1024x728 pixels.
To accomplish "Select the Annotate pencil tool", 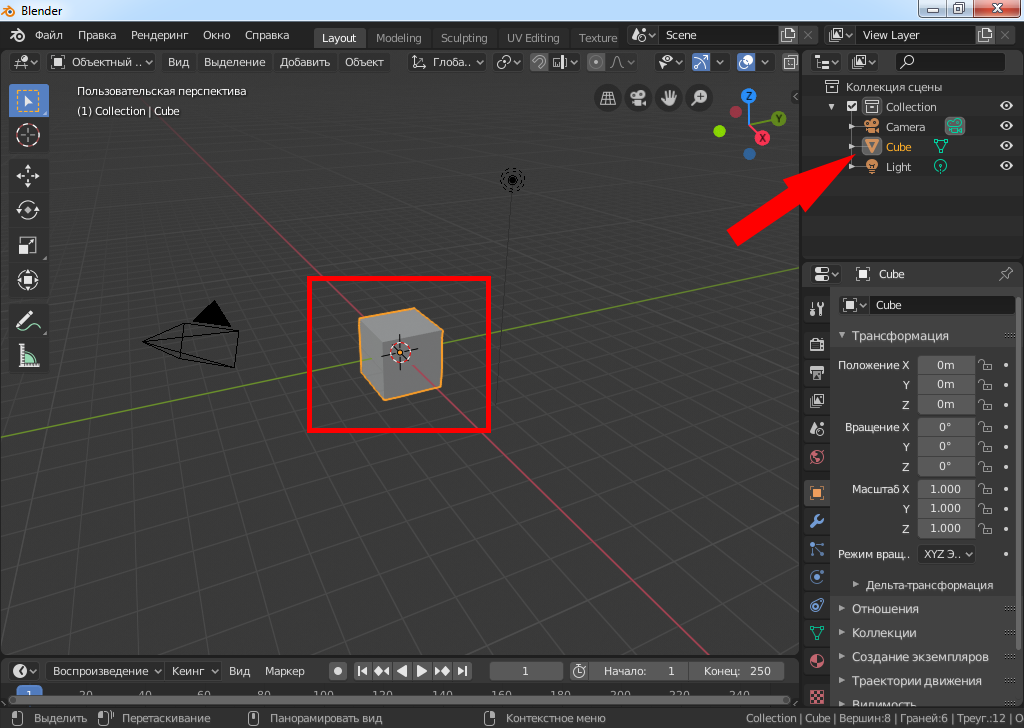I will click(x=28, y=322).
